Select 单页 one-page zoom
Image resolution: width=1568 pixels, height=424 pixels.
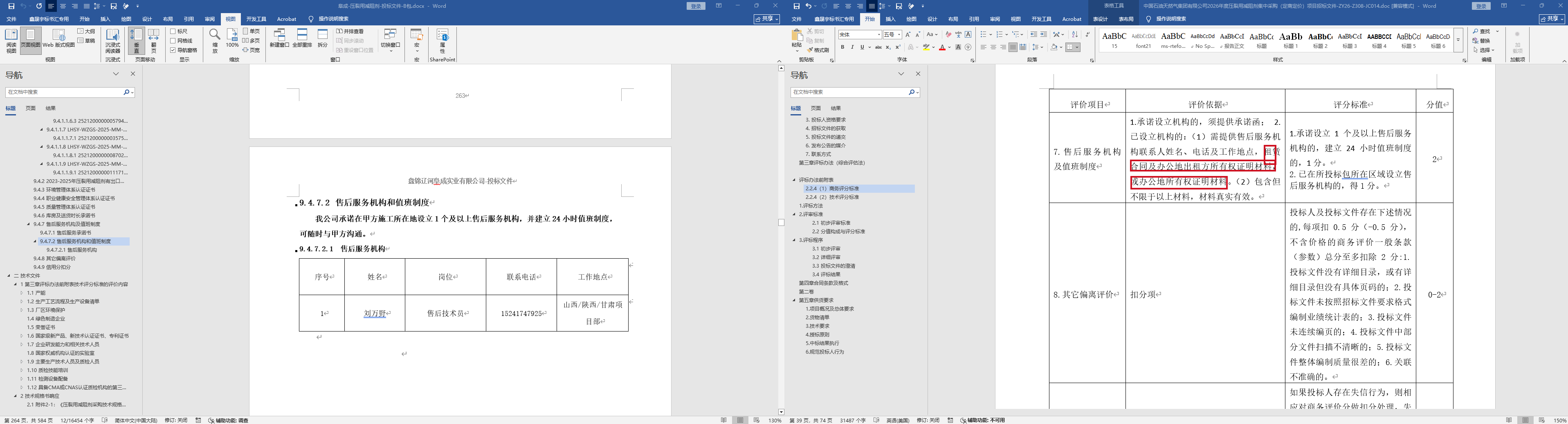coord(252,31)
